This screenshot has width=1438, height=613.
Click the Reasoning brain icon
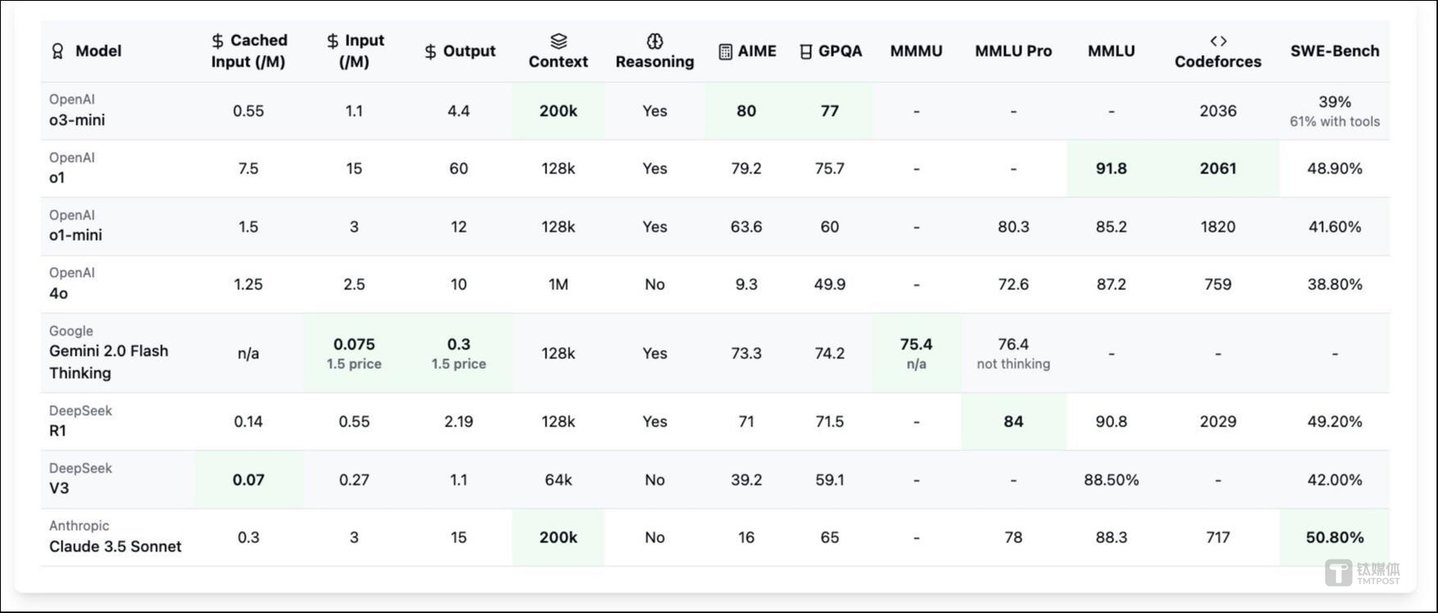tap(655, 41)
